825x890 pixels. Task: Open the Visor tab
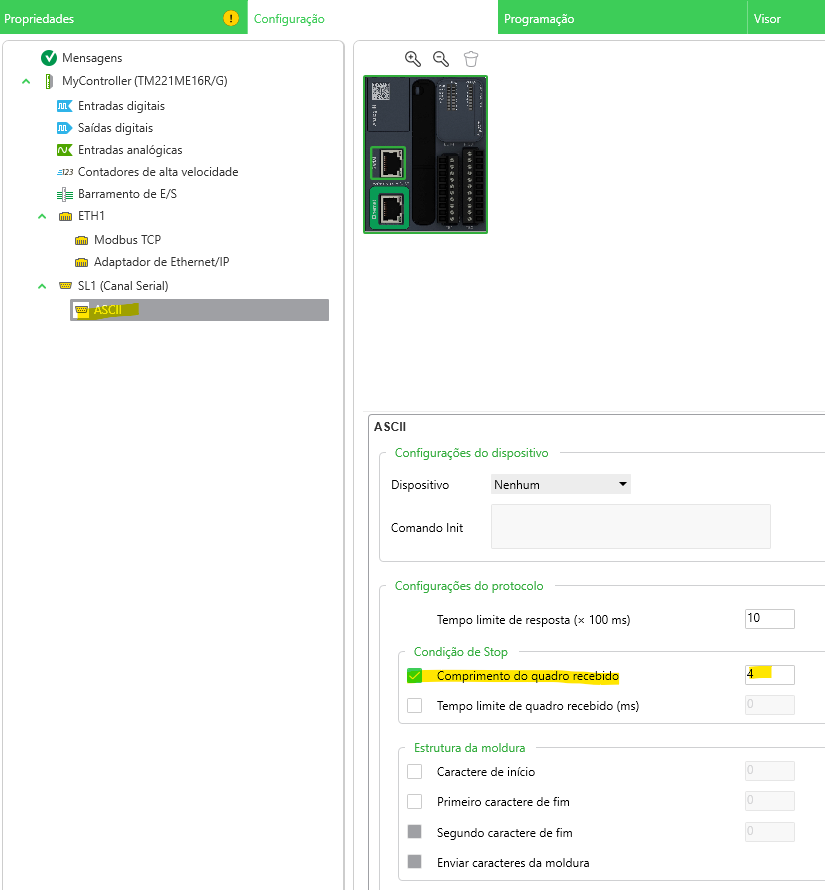[786, 18]
